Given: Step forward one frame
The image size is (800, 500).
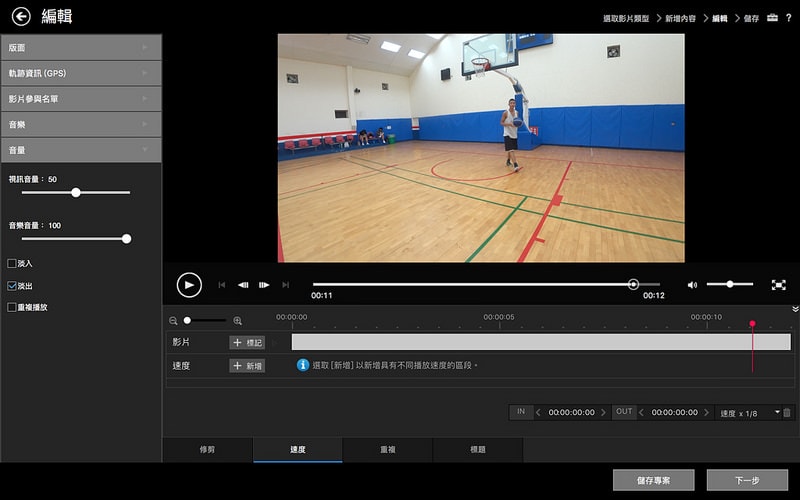Looking at the screenshot, I should coord(264,285).
